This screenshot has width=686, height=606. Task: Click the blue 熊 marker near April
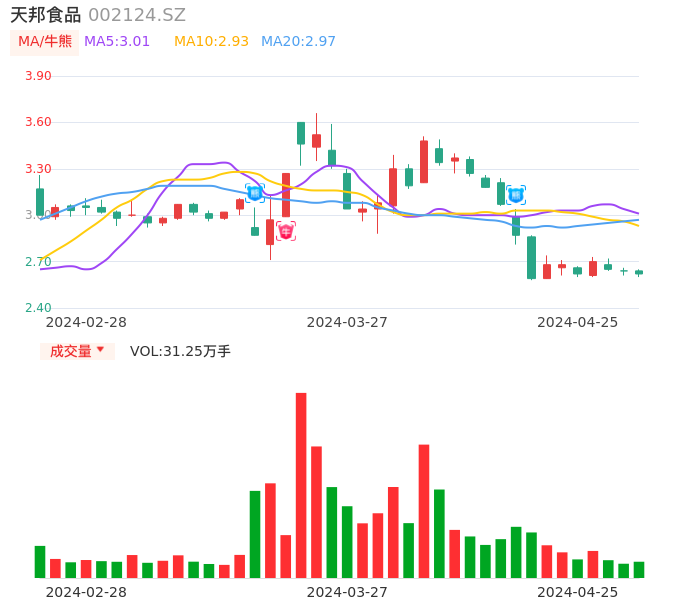pyautogui.click(x=516, y=195)
